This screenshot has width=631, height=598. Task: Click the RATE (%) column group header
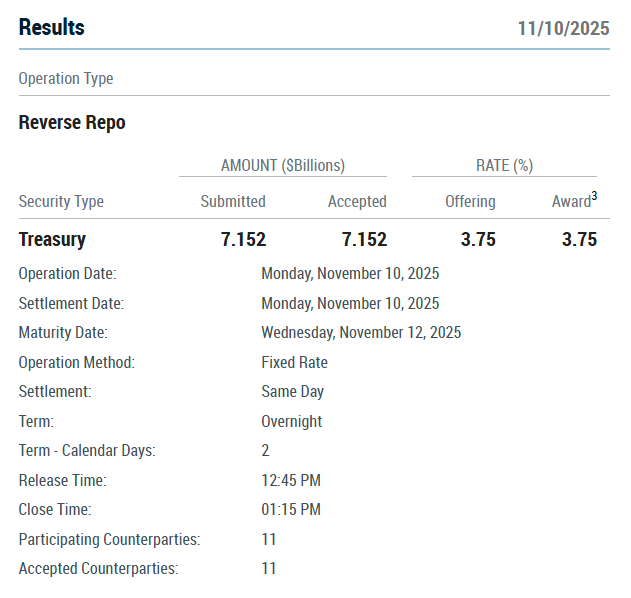(x=505, y=165)
